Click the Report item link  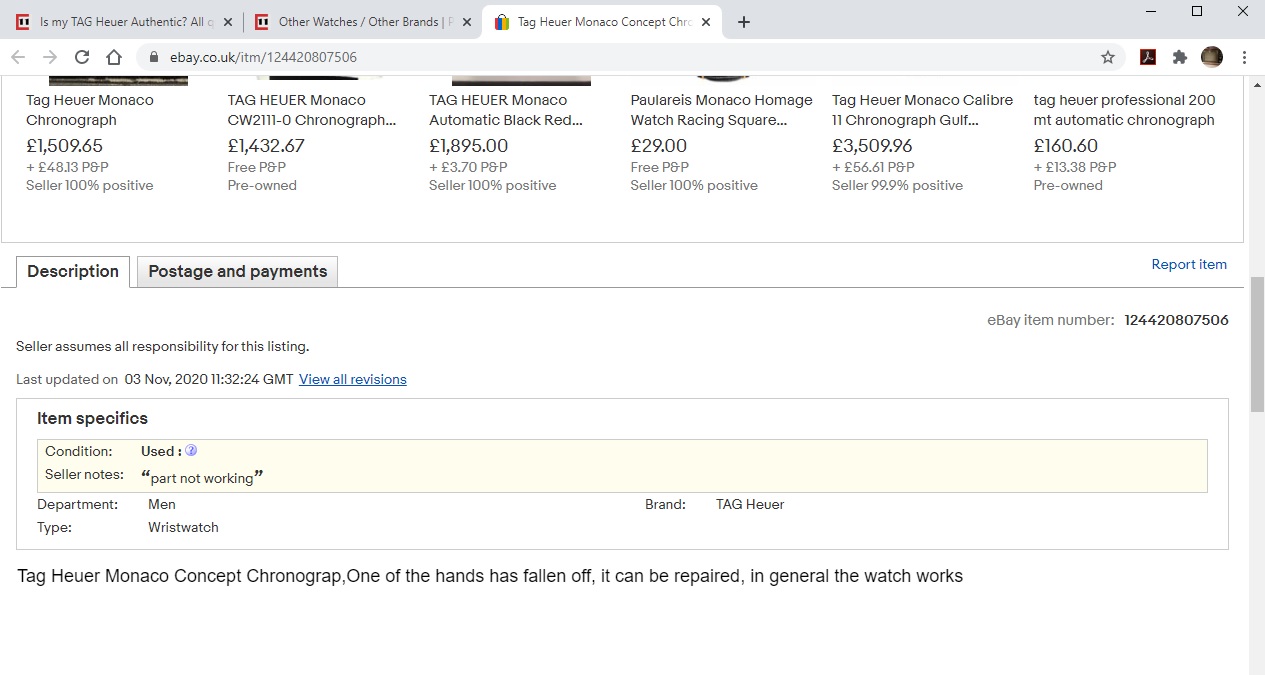[x=1189, y=264]
